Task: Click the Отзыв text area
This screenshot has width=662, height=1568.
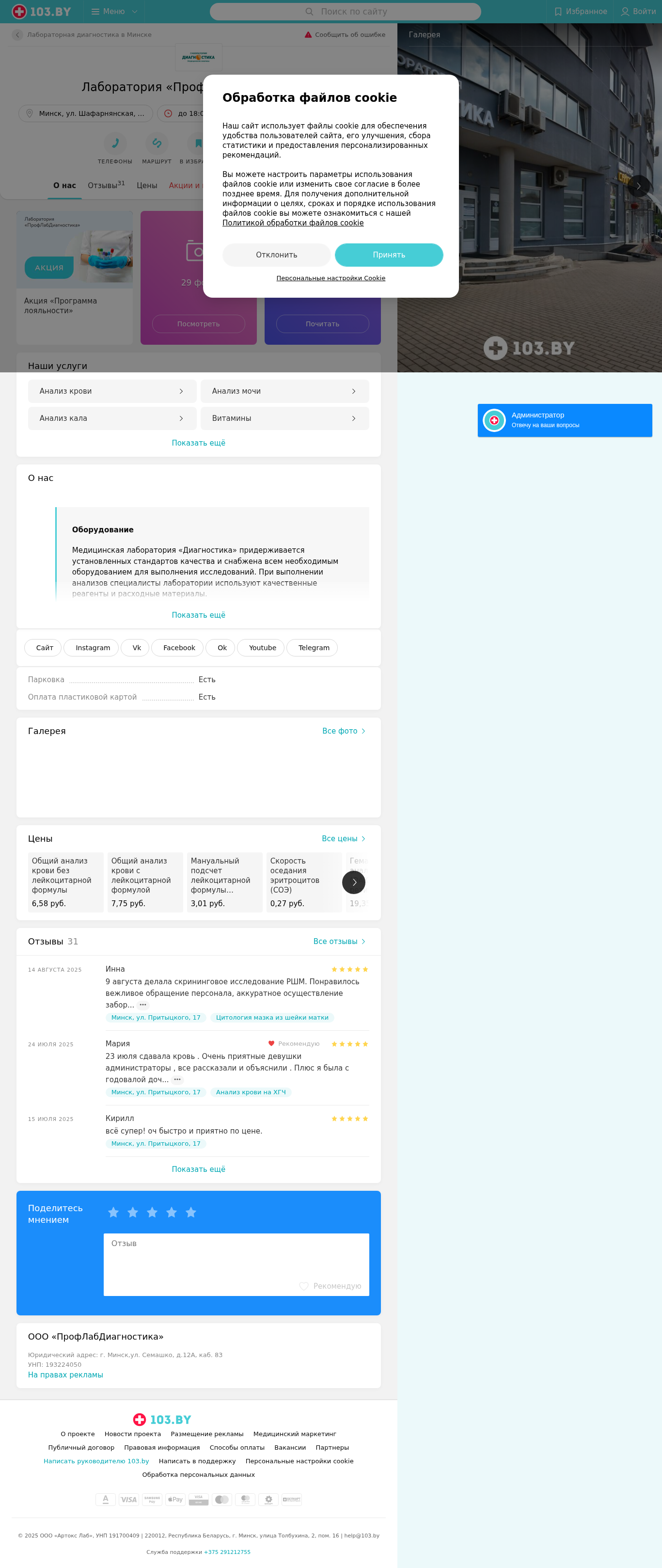Action: (x=236, y=1264)
